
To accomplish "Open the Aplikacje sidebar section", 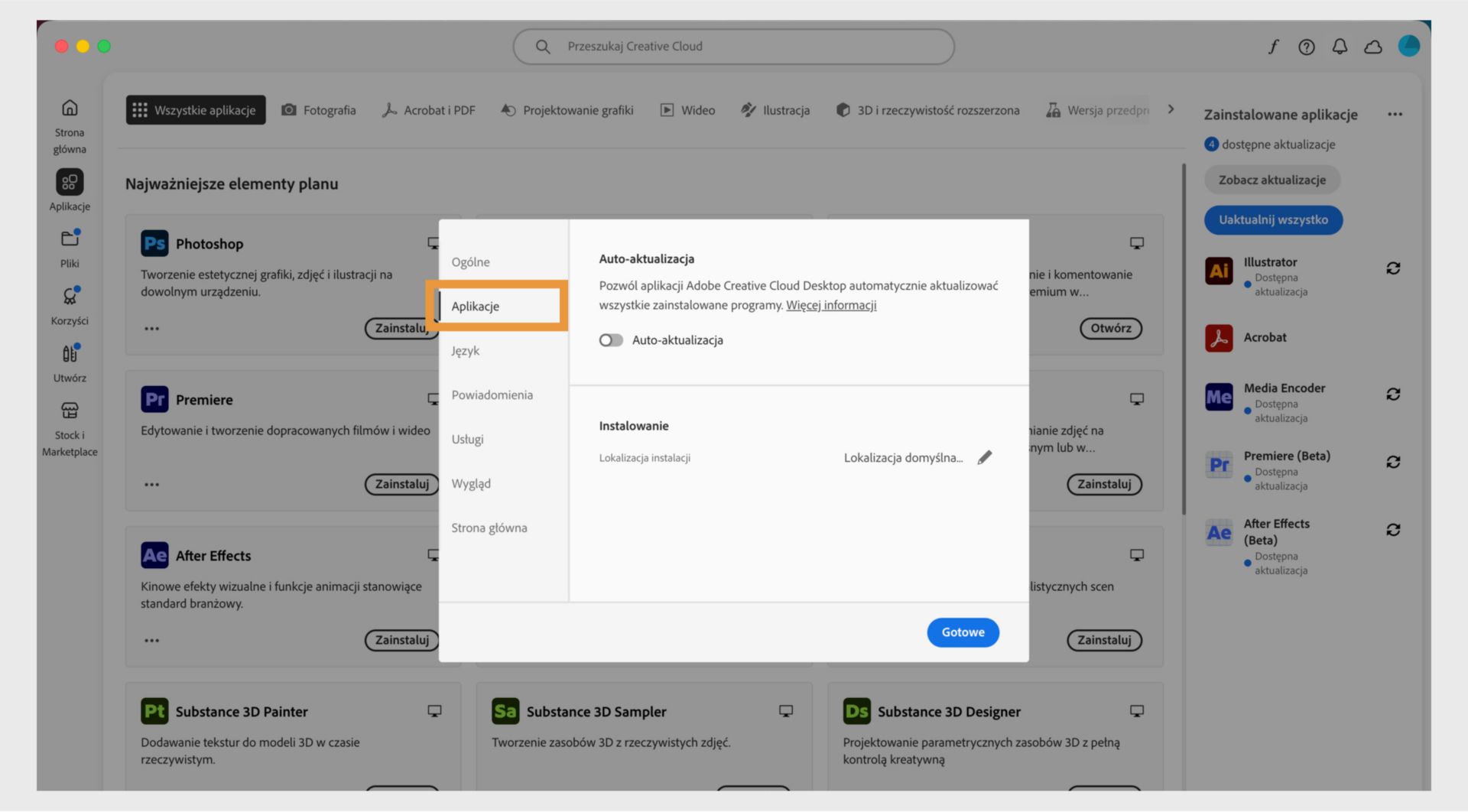I will (70, 190).
